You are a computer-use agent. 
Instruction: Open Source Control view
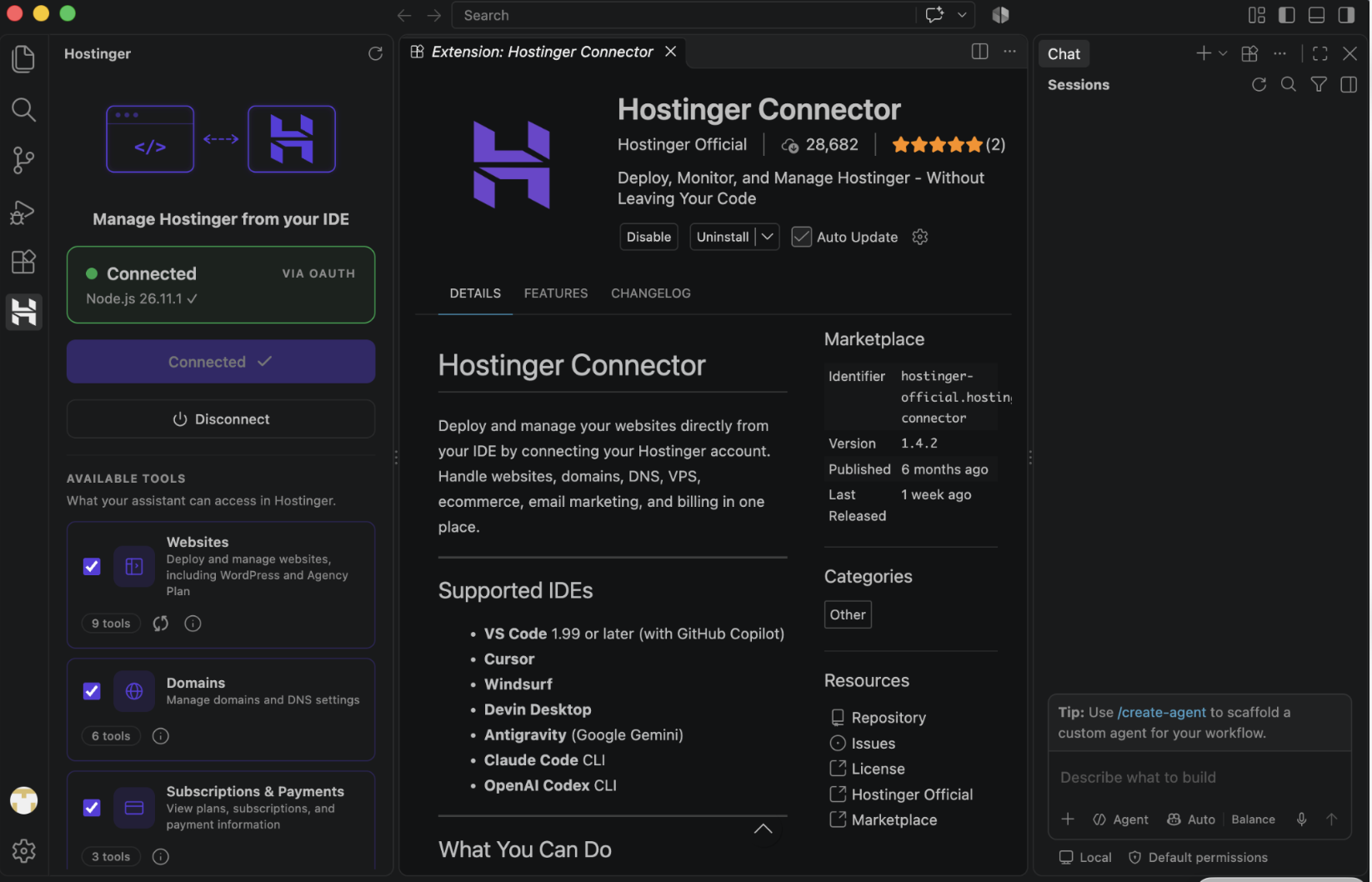[x=23, y=160]
